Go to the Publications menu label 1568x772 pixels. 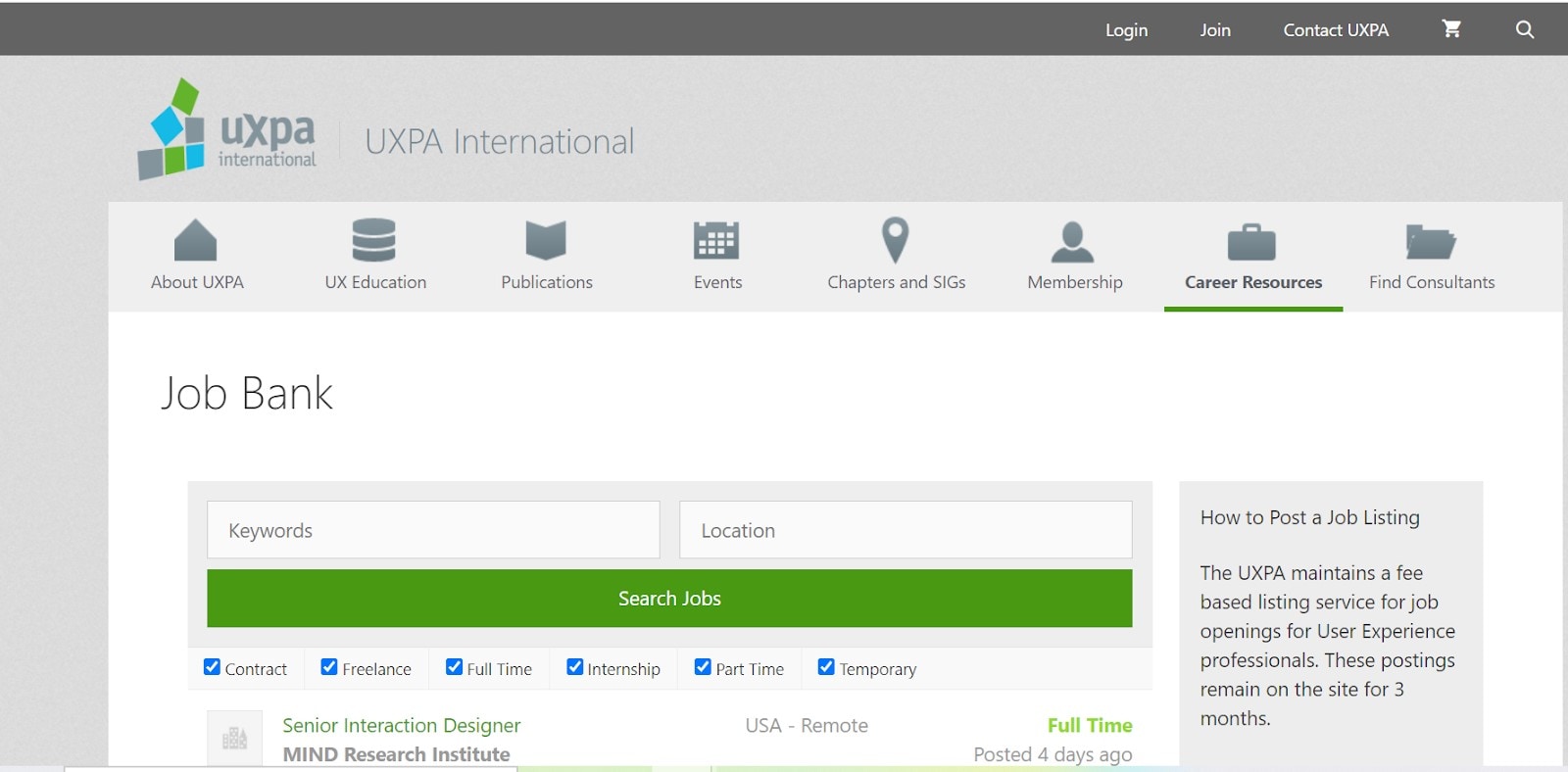coord(547,282)
